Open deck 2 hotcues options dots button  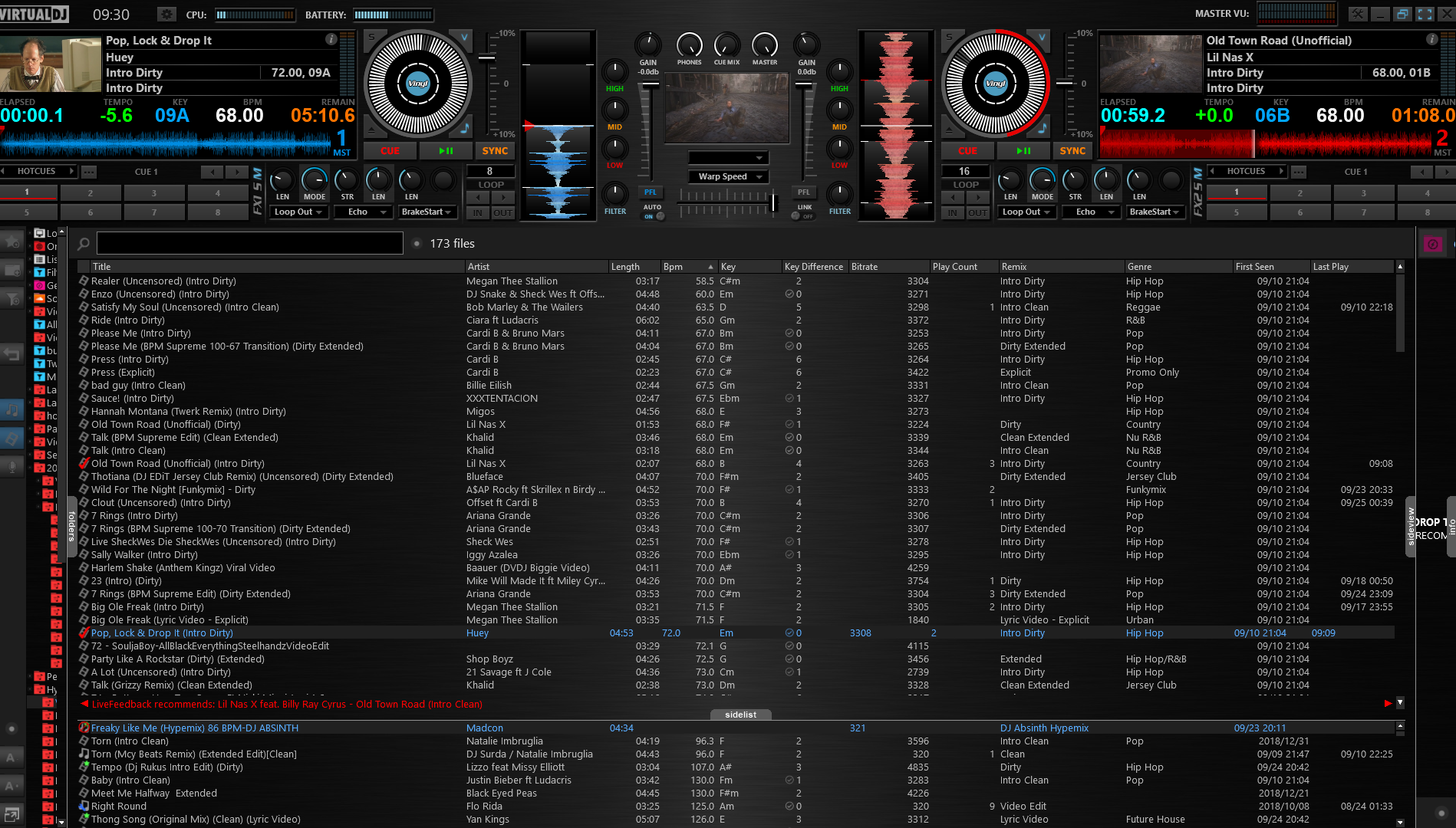[x=1298, y=172]
